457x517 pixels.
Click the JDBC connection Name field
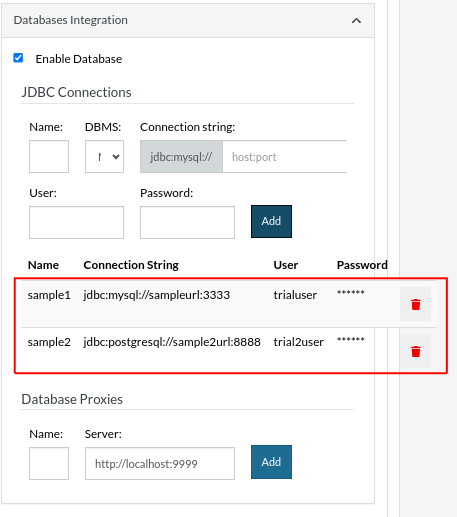[x=49, y=156]
